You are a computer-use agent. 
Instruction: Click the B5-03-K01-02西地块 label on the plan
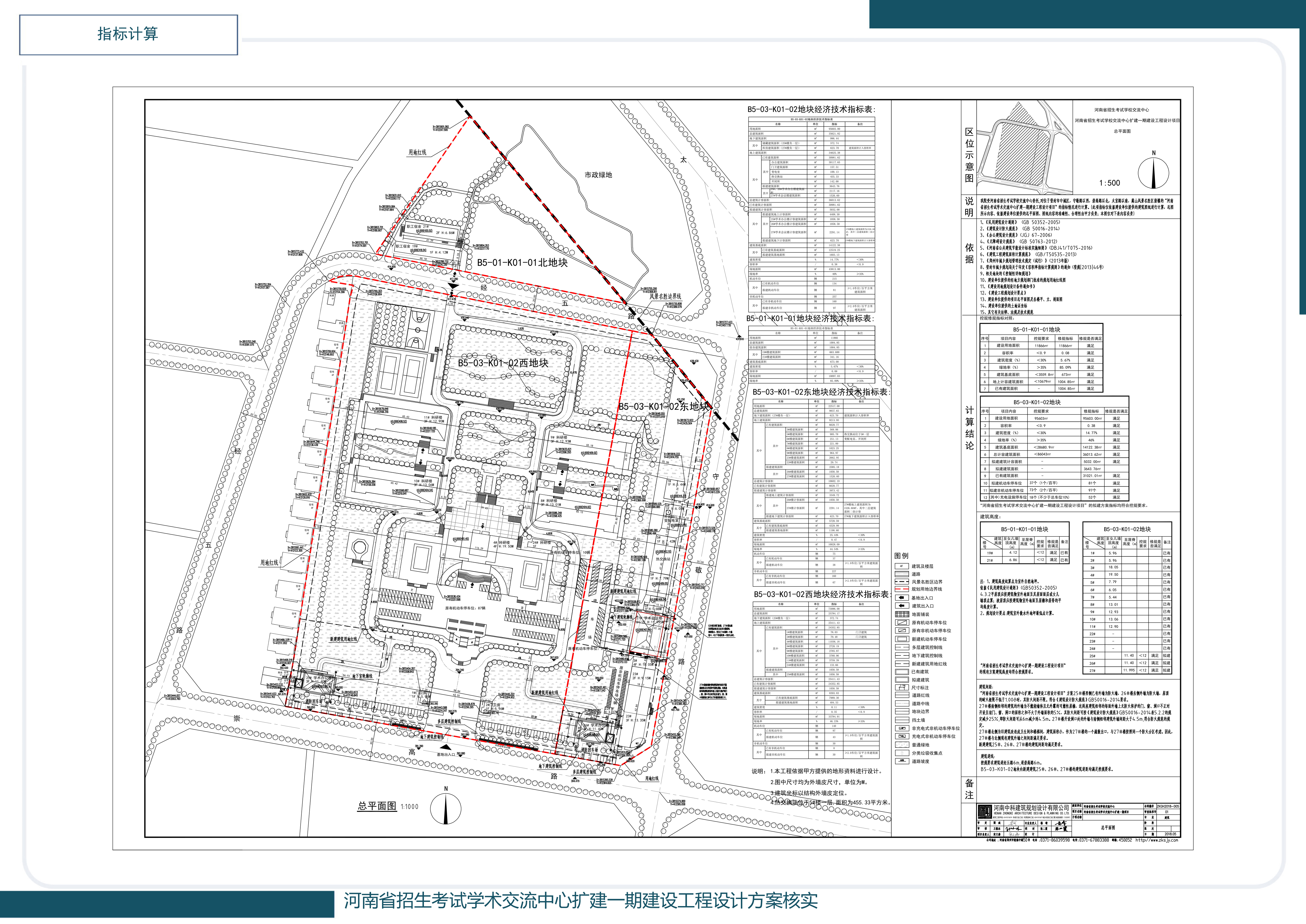503,363
